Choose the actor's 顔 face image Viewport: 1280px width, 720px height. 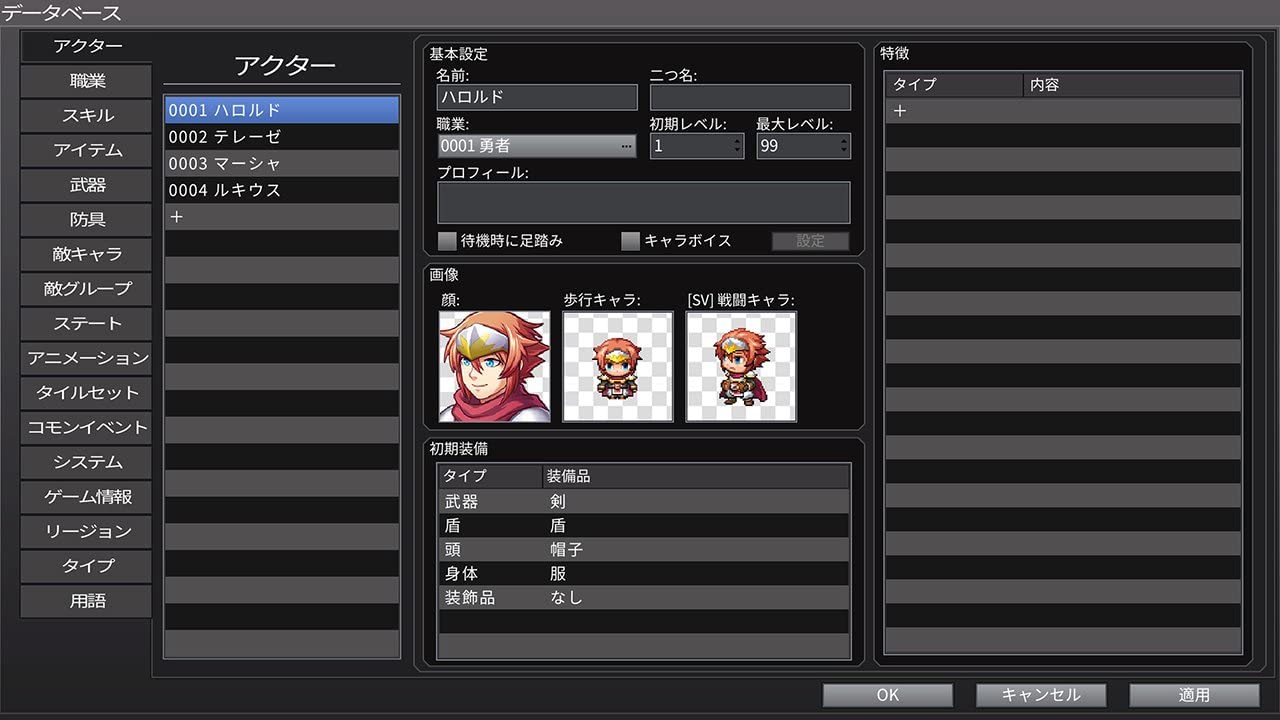[x=494, y=366]
